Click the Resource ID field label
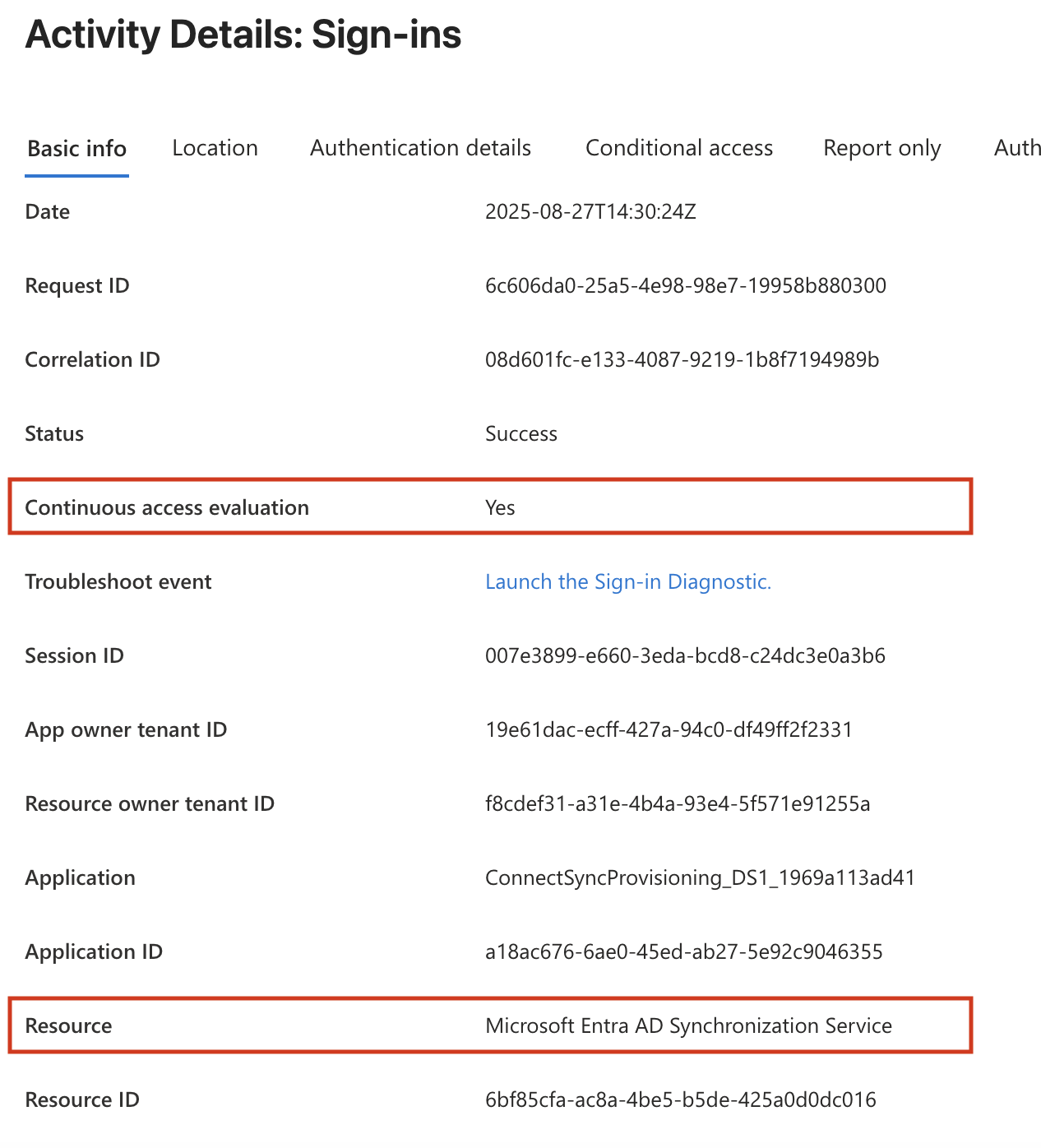Image resolution: width=1041 pixels, height=1148 pixels. (x=82, y=1100)
